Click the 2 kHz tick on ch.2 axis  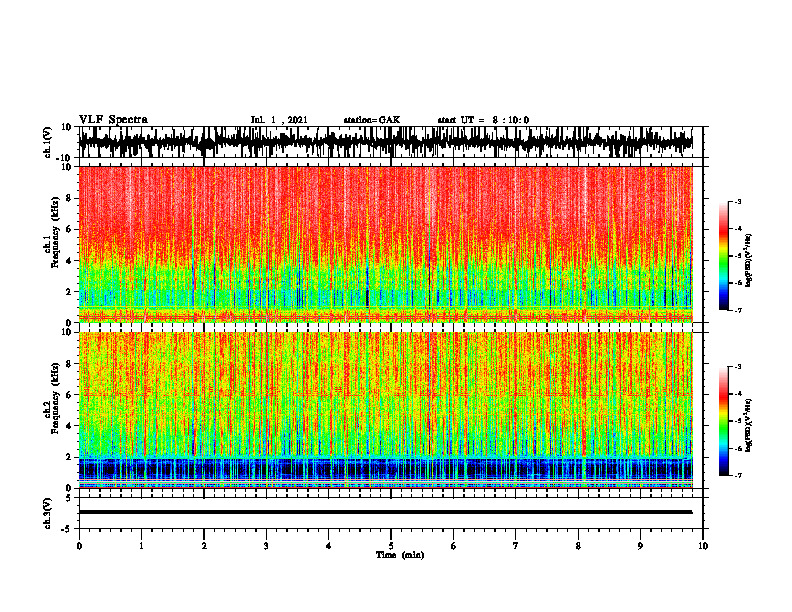(x=69, y=457)
